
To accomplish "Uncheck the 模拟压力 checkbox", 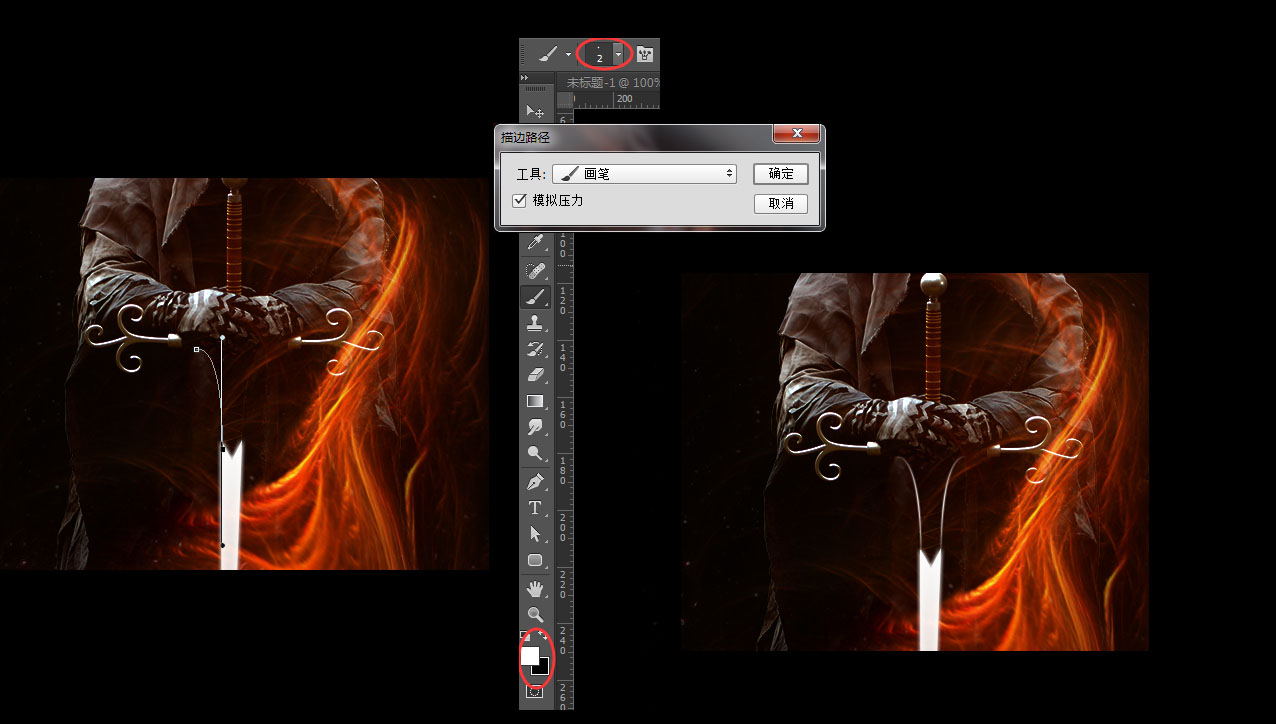I will 519,200.
